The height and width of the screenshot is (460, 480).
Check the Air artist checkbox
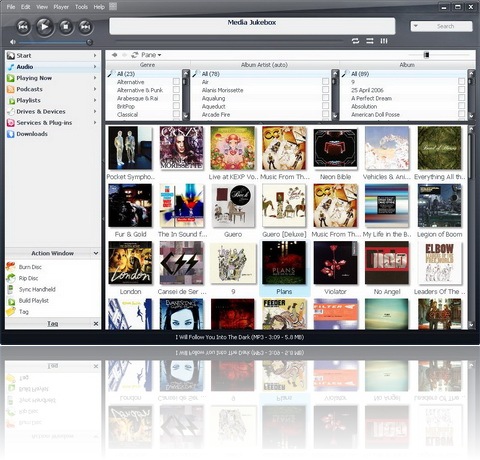[325, 82]
